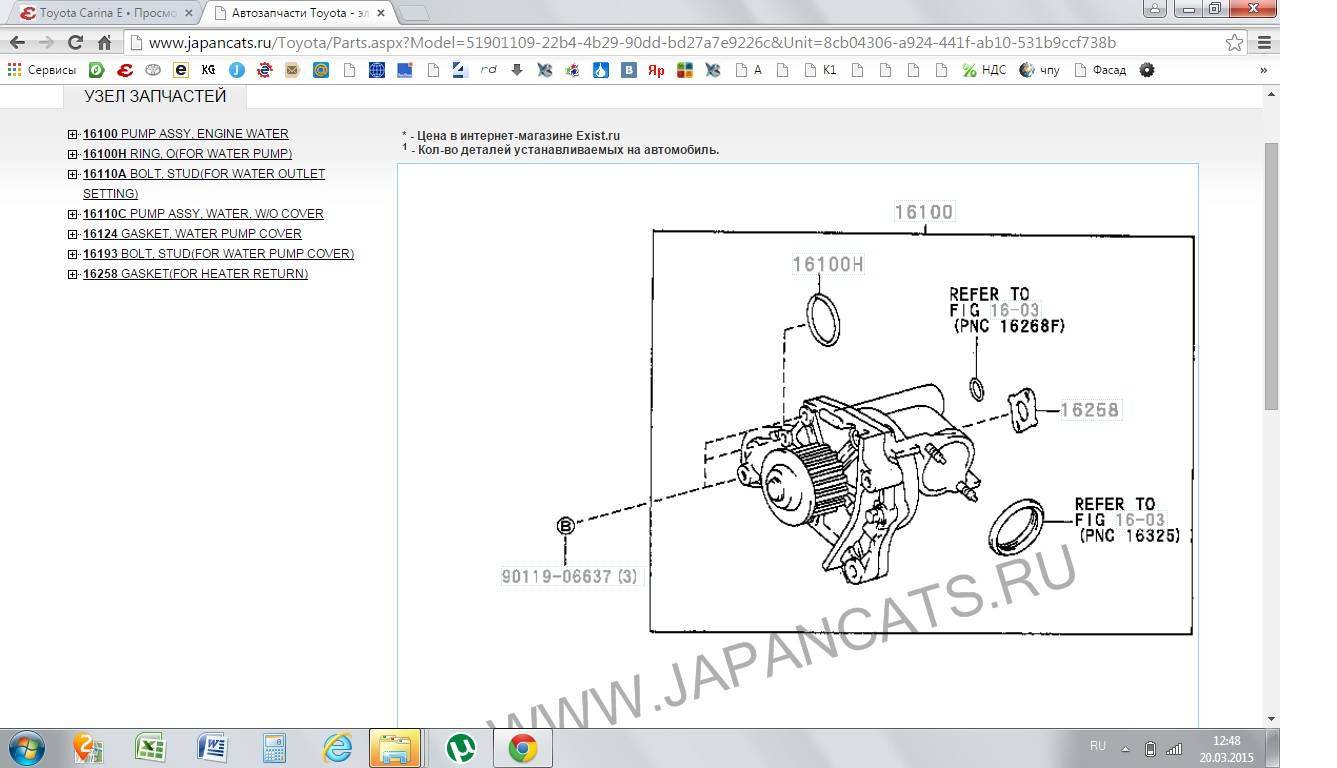Bookmark this page with the star icon
This screenshot has height=768, width=1337.
1234,43
